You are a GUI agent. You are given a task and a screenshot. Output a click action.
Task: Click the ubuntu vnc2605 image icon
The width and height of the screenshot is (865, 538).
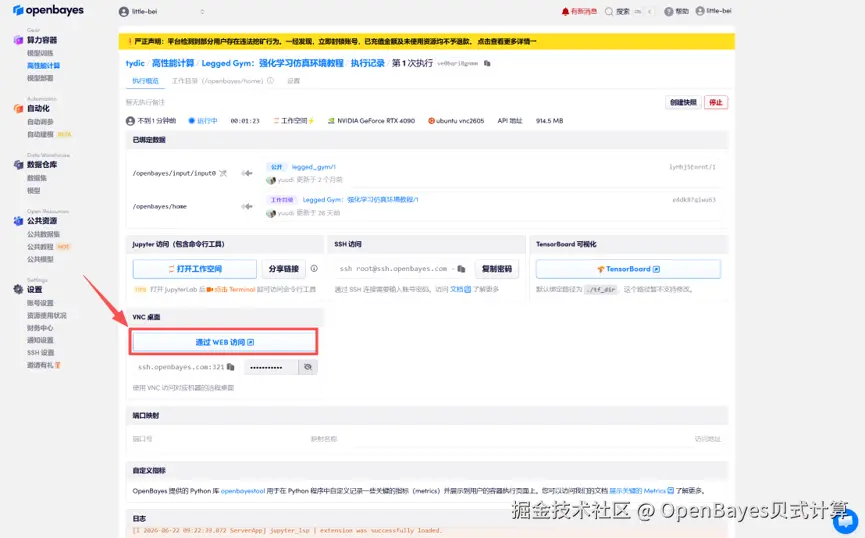(x=431, y=121)
